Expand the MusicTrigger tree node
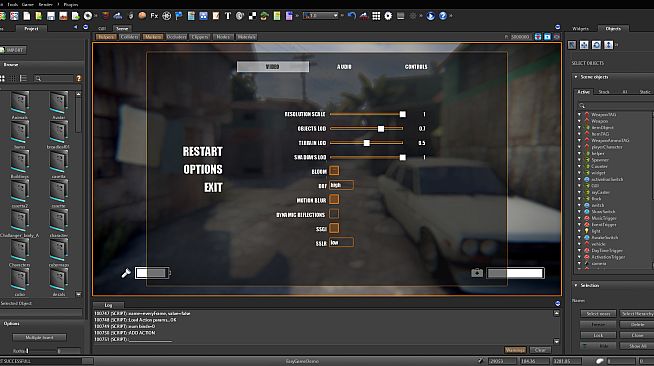Screen dimensions: 654x366 (579, 218)
